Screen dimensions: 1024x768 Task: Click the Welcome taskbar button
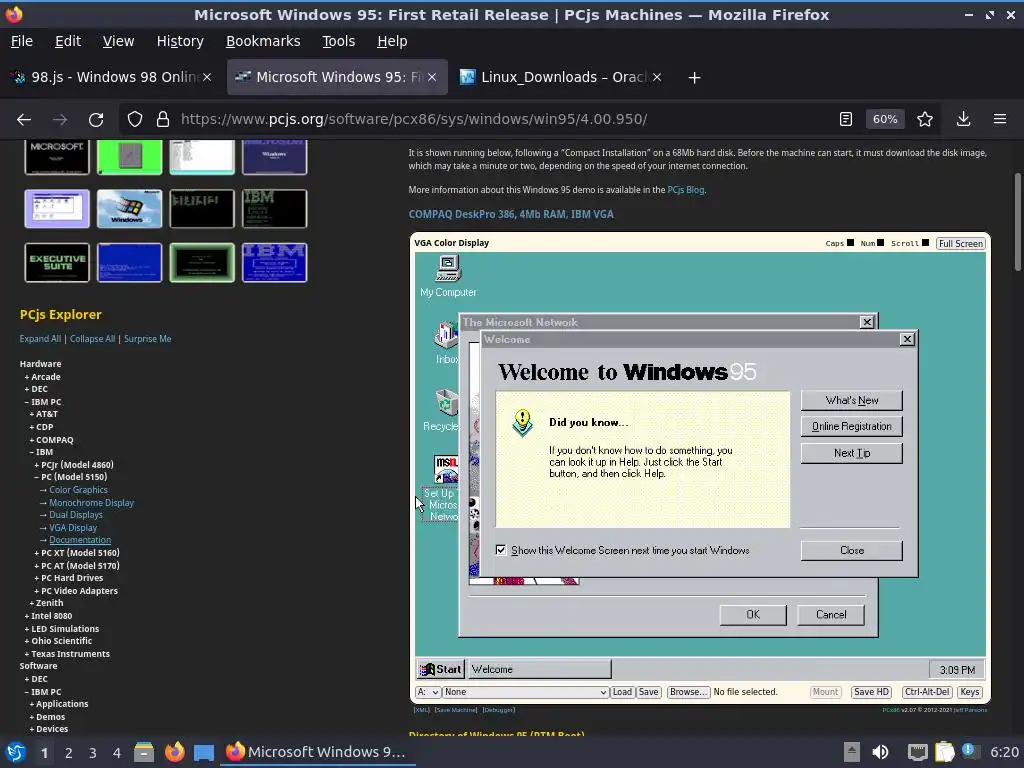pos(540,669)
